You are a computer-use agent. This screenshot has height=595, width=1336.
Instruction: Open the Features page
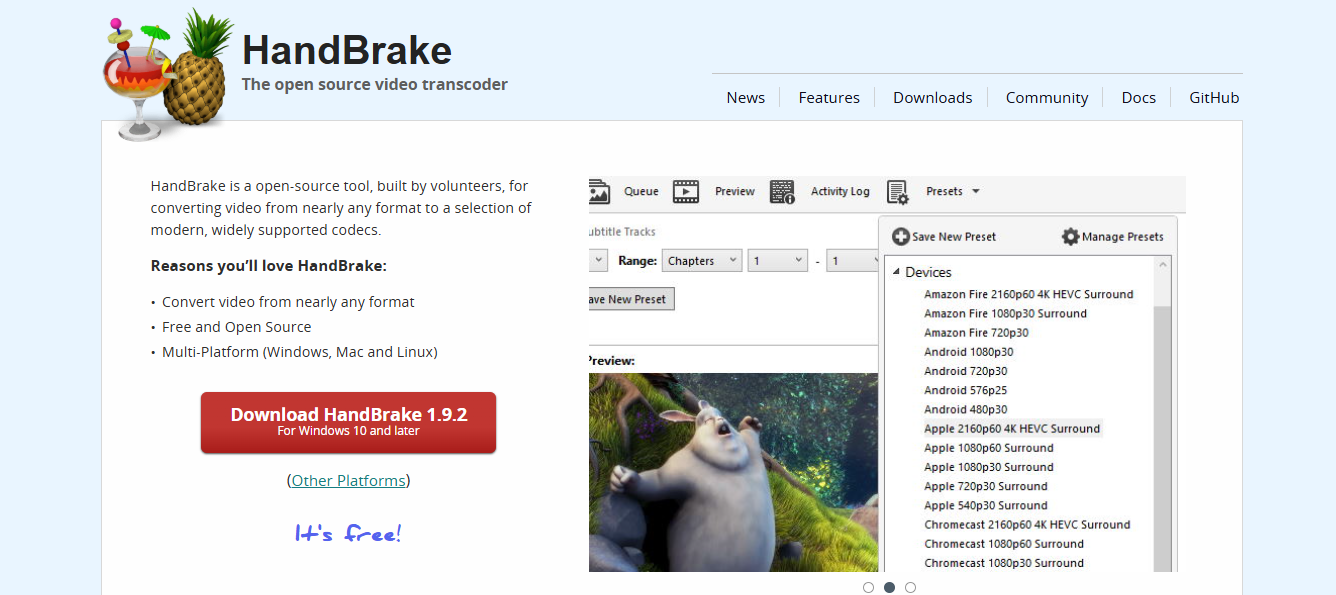(x=829, y=97)
